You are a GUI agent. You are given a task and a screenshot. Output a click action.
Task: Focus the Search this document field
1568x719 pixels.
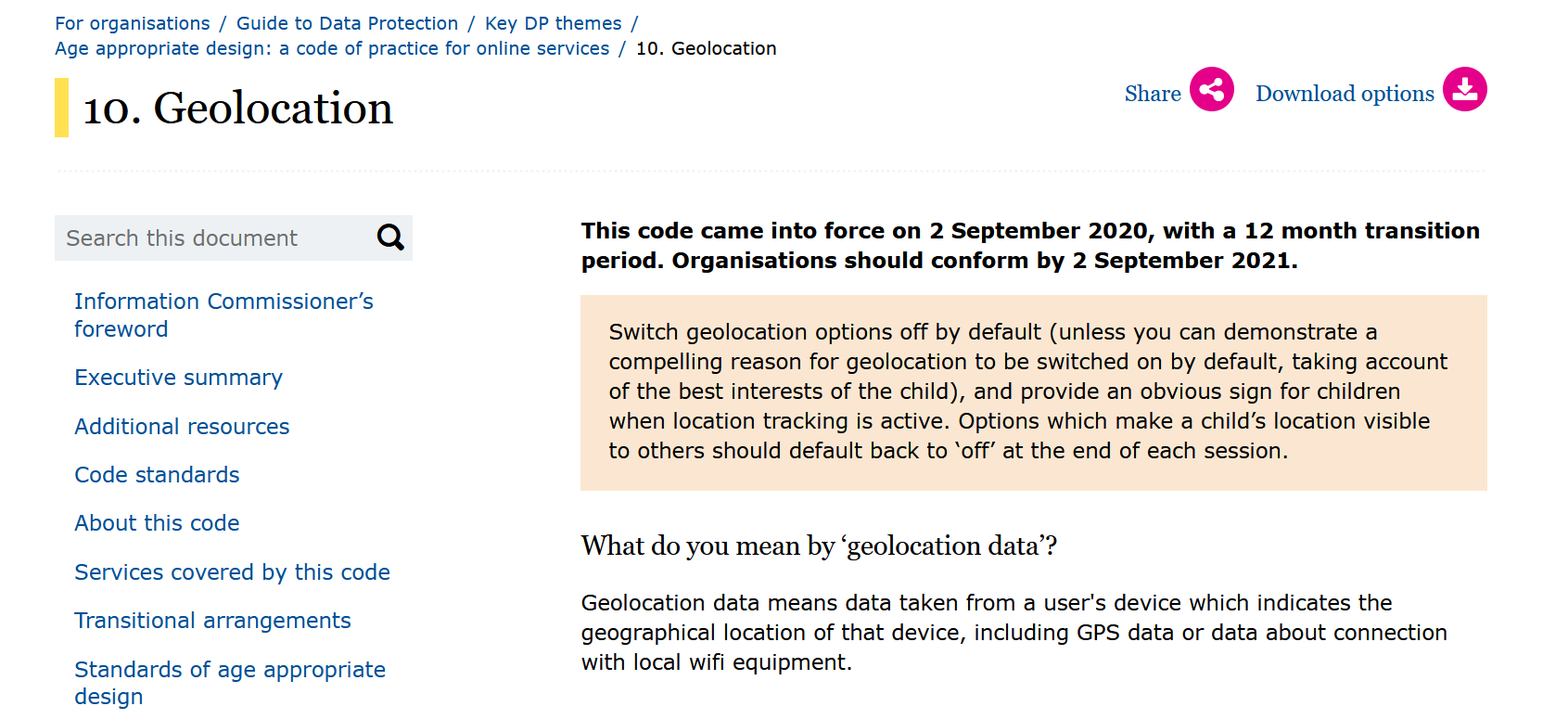click(x=213, y=238)
